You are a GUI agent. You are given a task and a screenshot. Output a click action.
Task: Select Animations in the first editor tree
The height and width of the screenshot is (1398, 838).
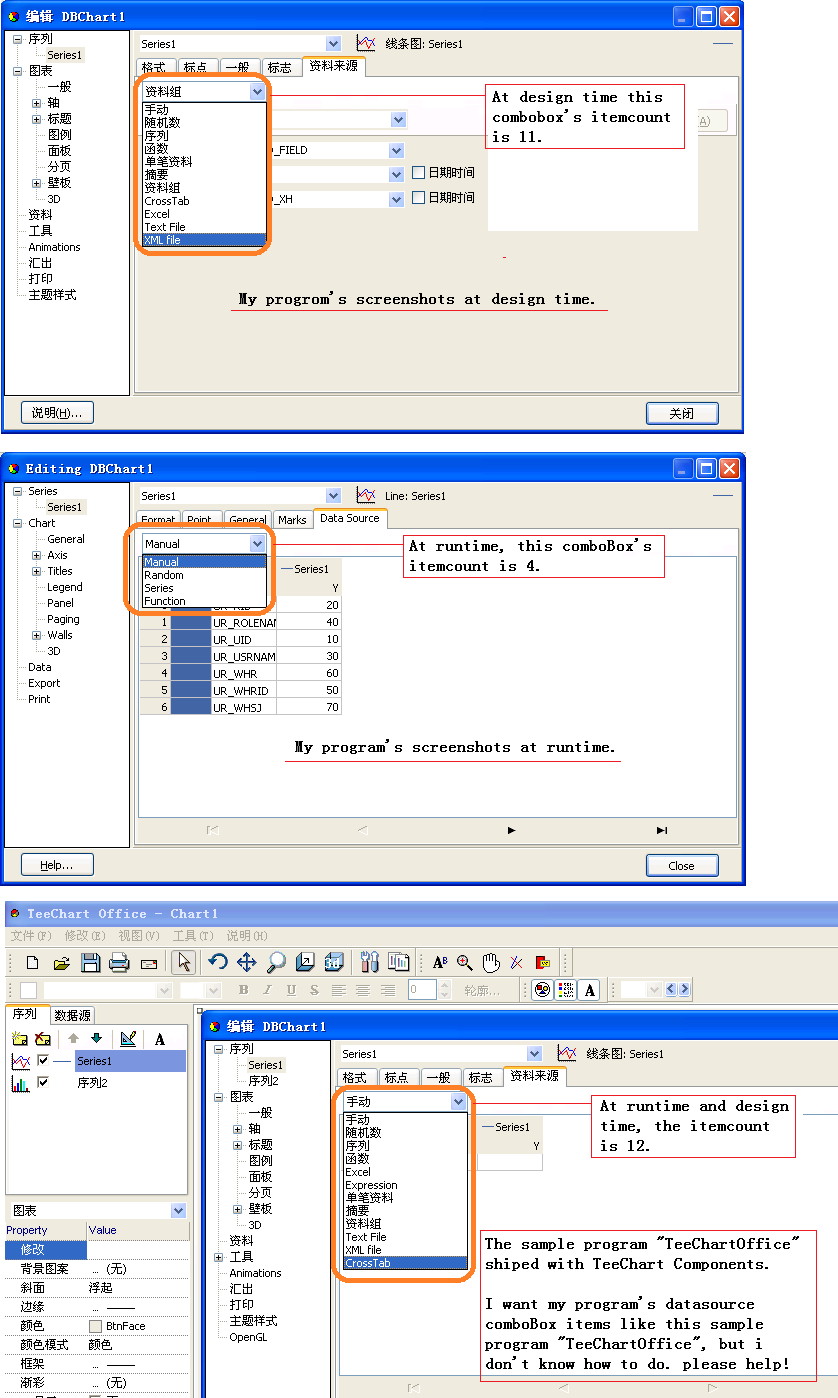tap(55, 247)
